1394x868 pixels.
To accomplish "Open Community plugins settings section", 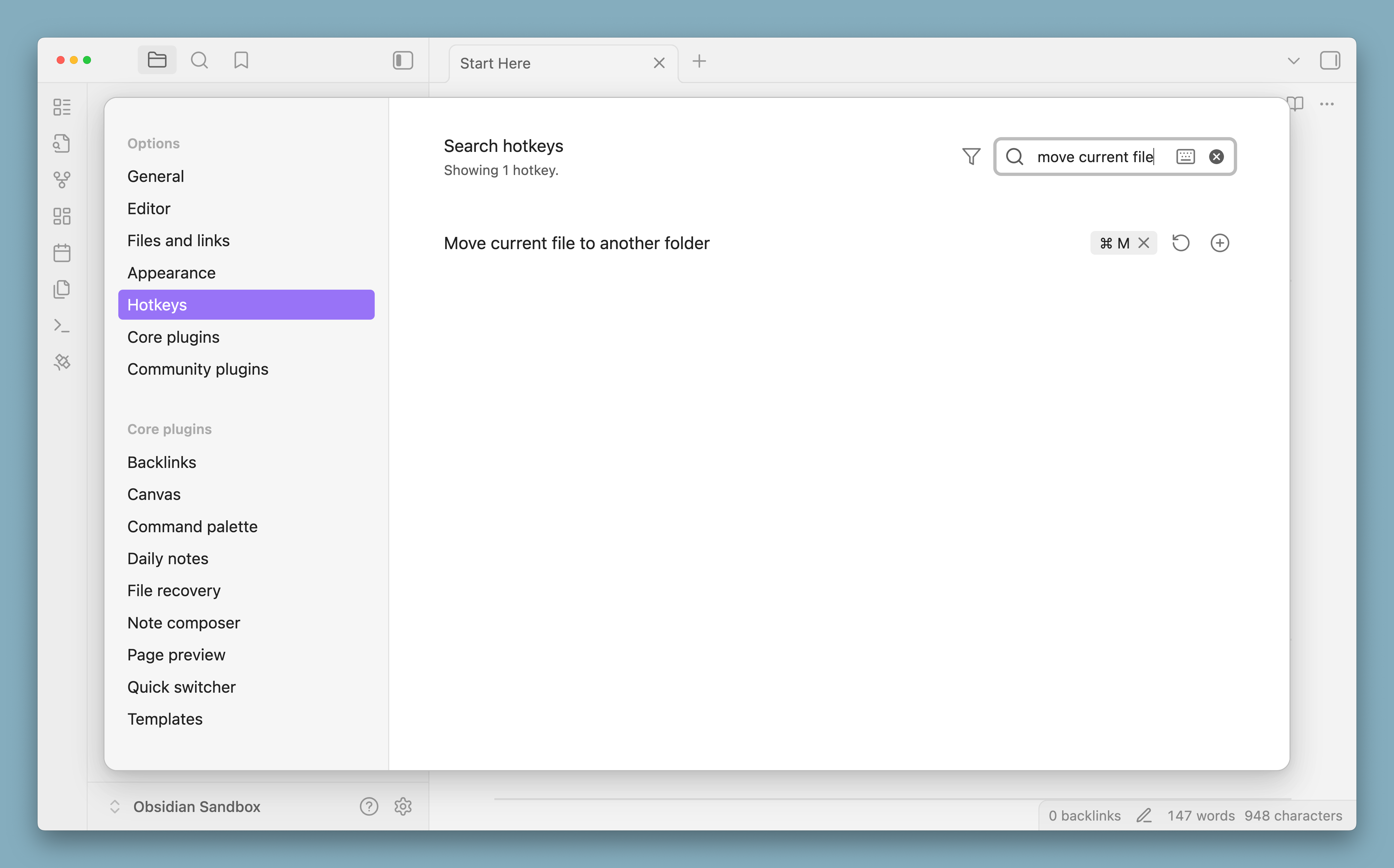I will point(197,369).
